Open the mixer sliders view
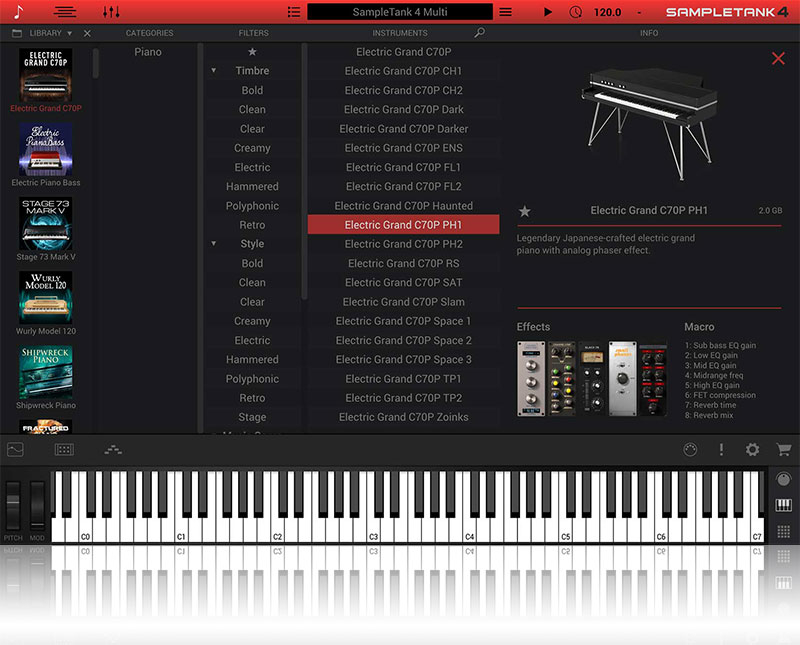 click(x=111, y=12)
